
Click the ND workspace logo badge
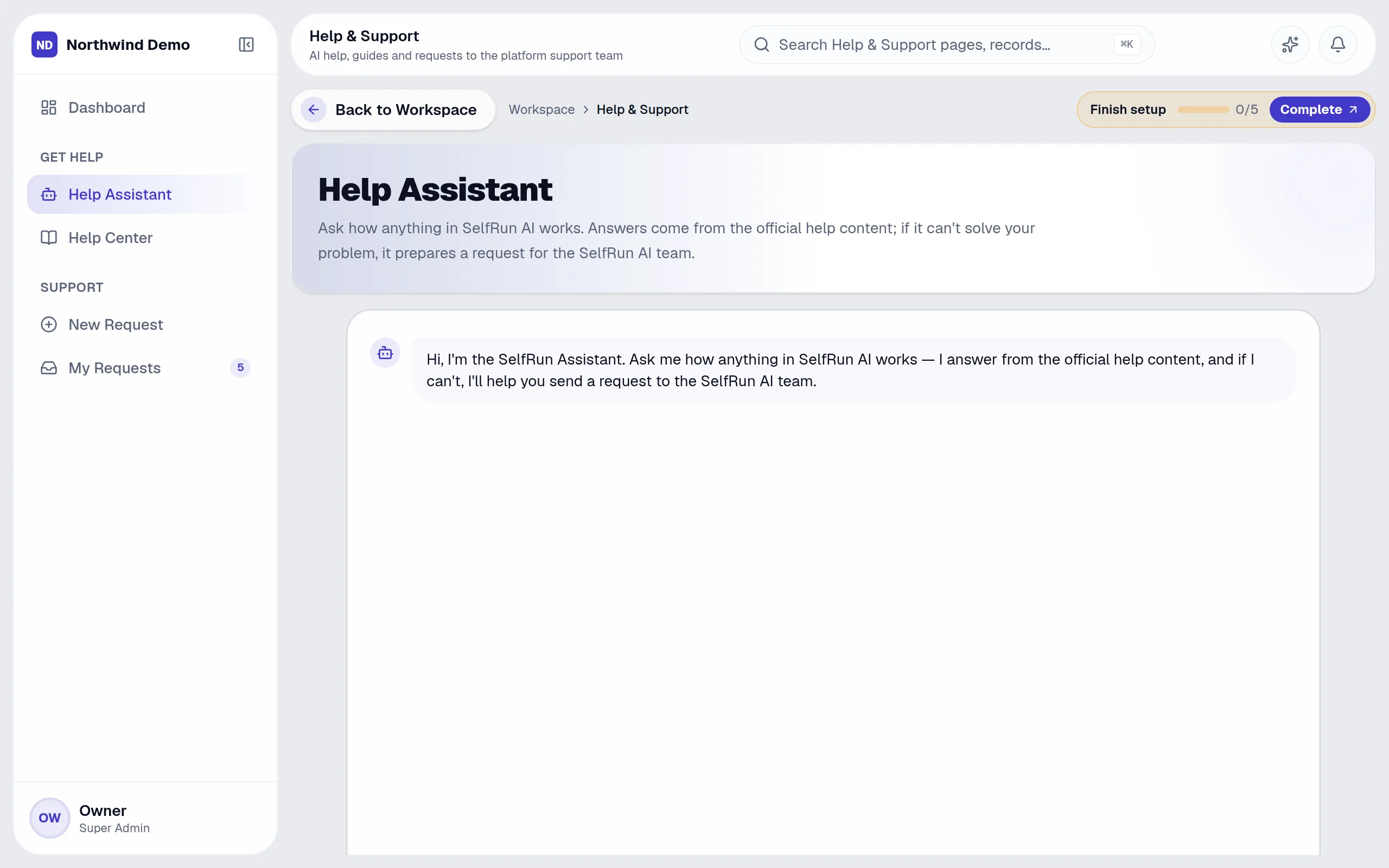(x=44, y=45)
